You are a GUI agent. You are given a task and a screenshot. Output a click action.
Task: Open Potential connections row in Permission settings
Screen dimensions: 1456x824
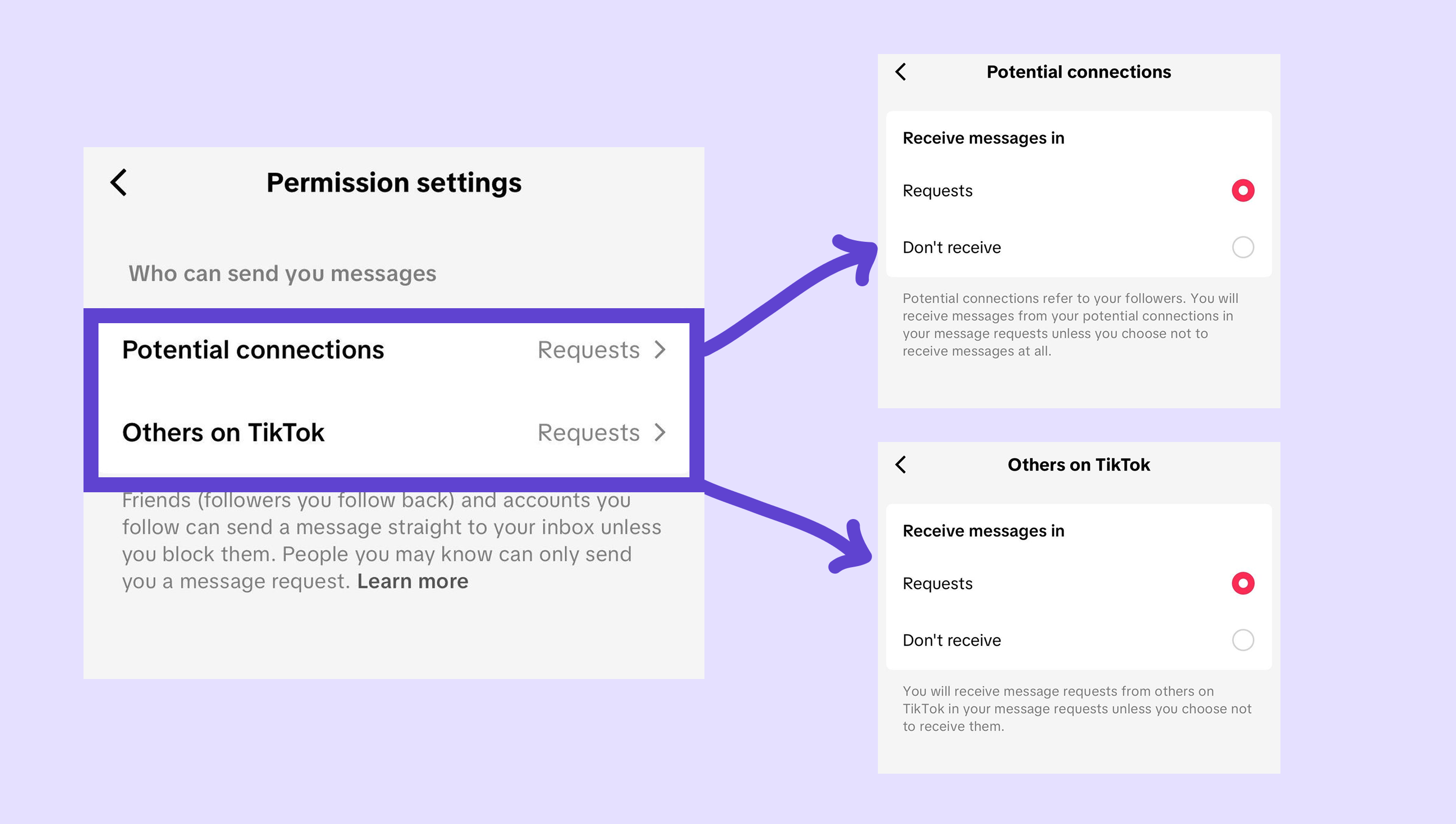click(393, 350)
